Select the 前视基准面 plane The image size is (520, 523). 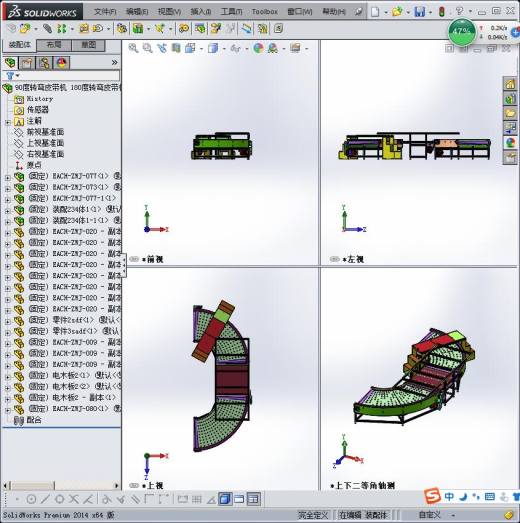(x=45, y=132)
